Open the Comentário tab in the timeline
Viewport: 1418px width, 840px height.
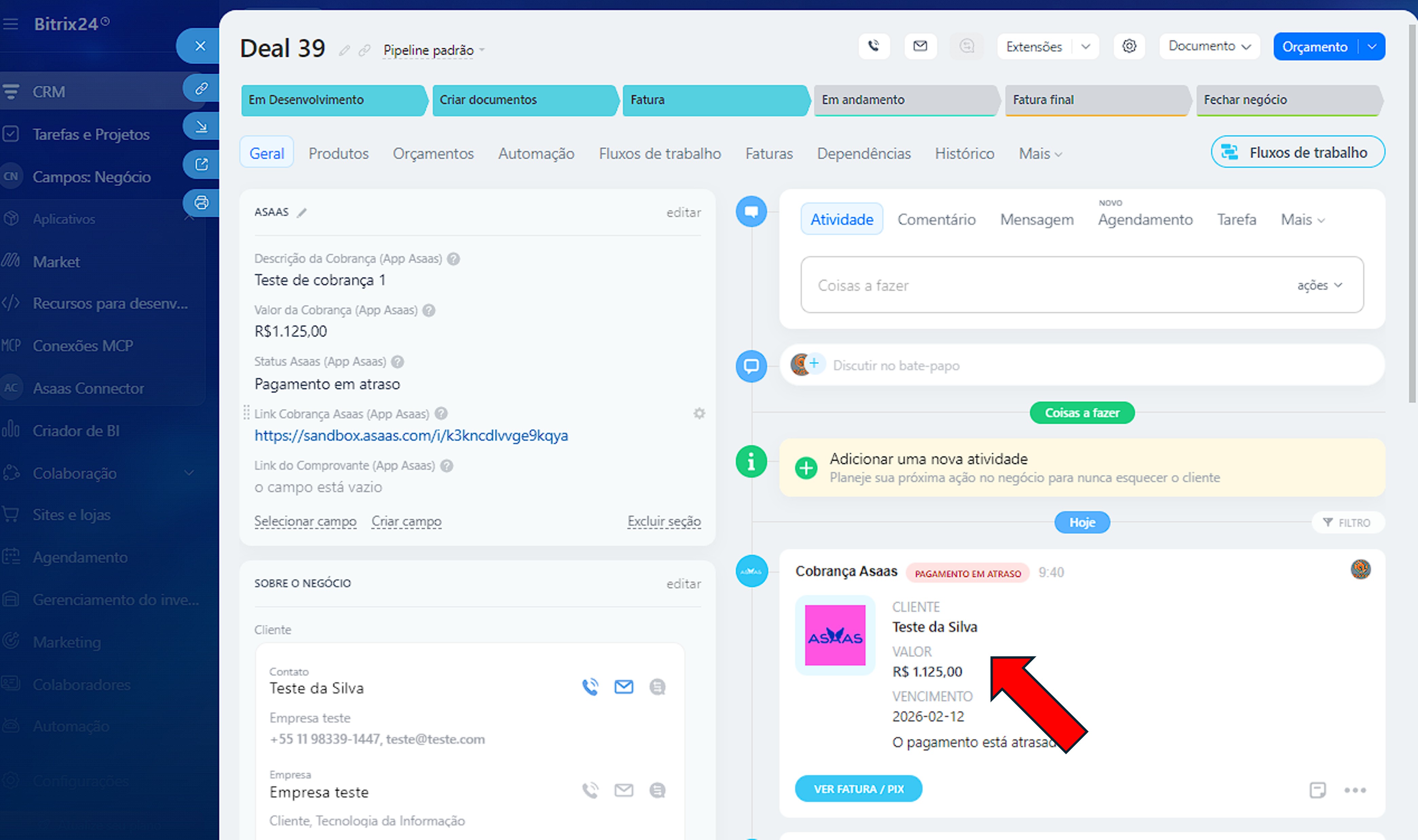coord(936,220)
